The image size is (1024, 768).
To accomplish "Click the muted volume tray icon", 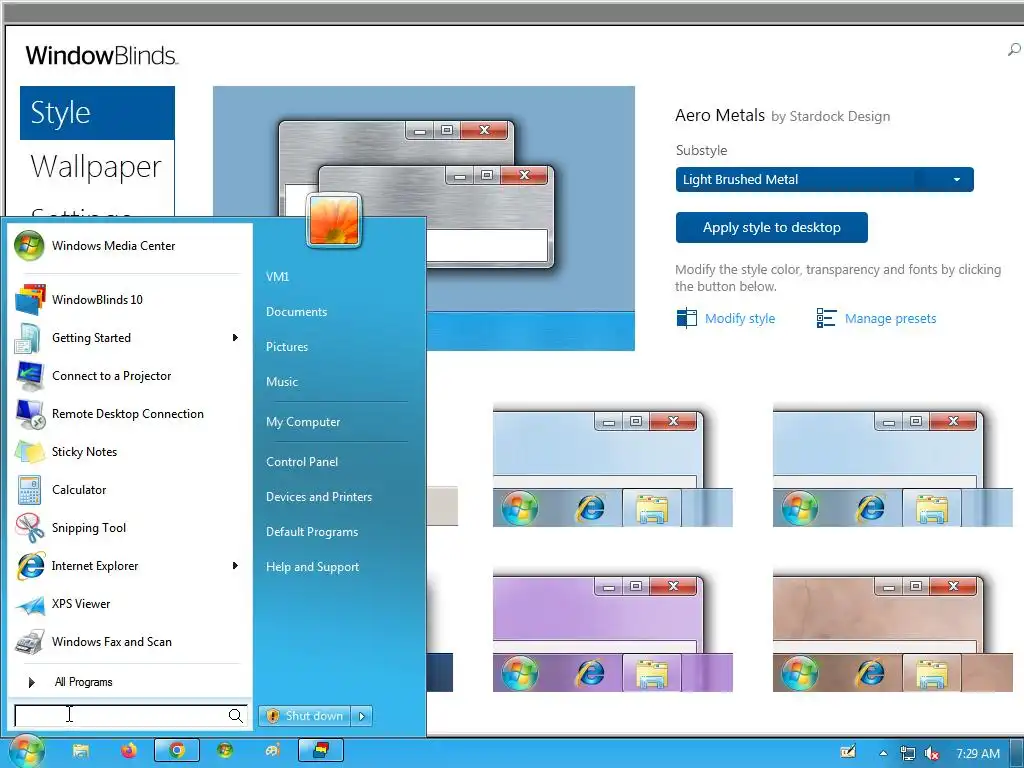I will 932,754.
